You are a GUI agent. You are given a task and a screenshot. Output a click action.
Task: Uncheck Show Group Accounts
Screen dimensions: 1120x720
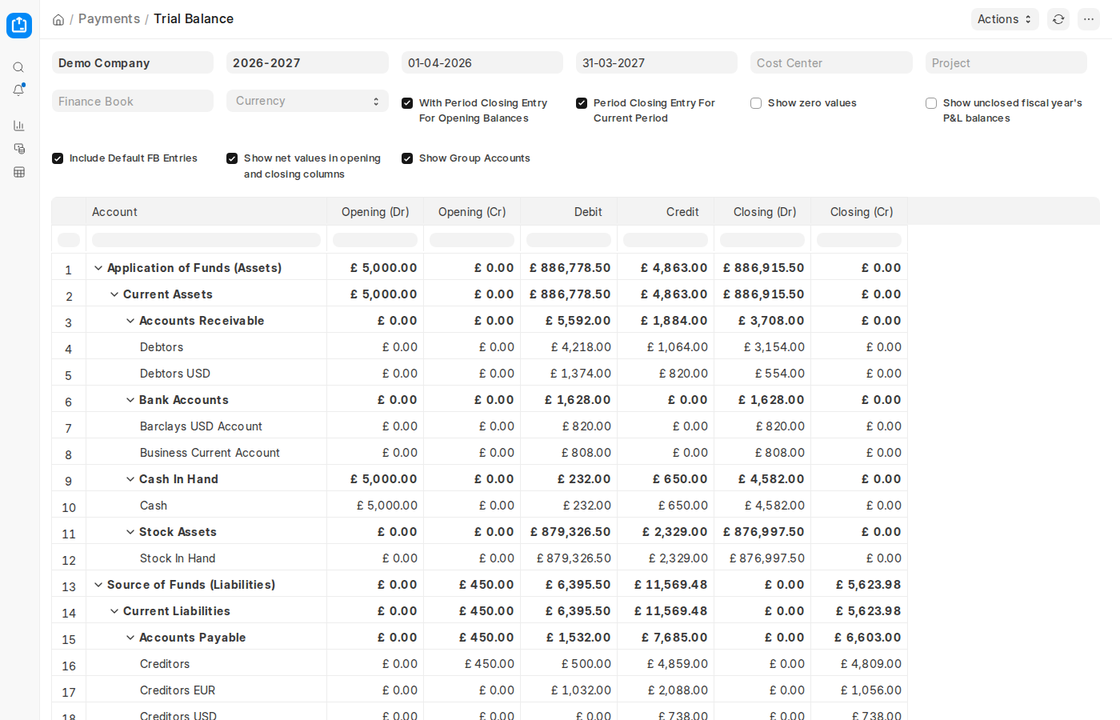[x=407, y=158]
